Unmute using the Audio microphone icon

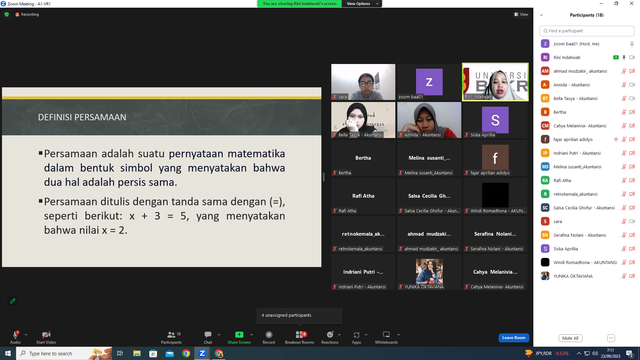pos(15,335)
